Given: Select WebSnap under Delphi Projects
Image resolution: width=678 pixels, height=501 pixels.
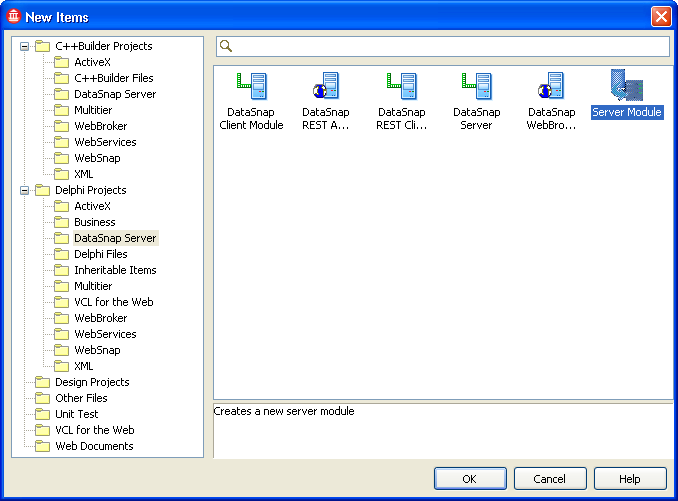Looking at the screenshot, I should (x=97, y=350).
